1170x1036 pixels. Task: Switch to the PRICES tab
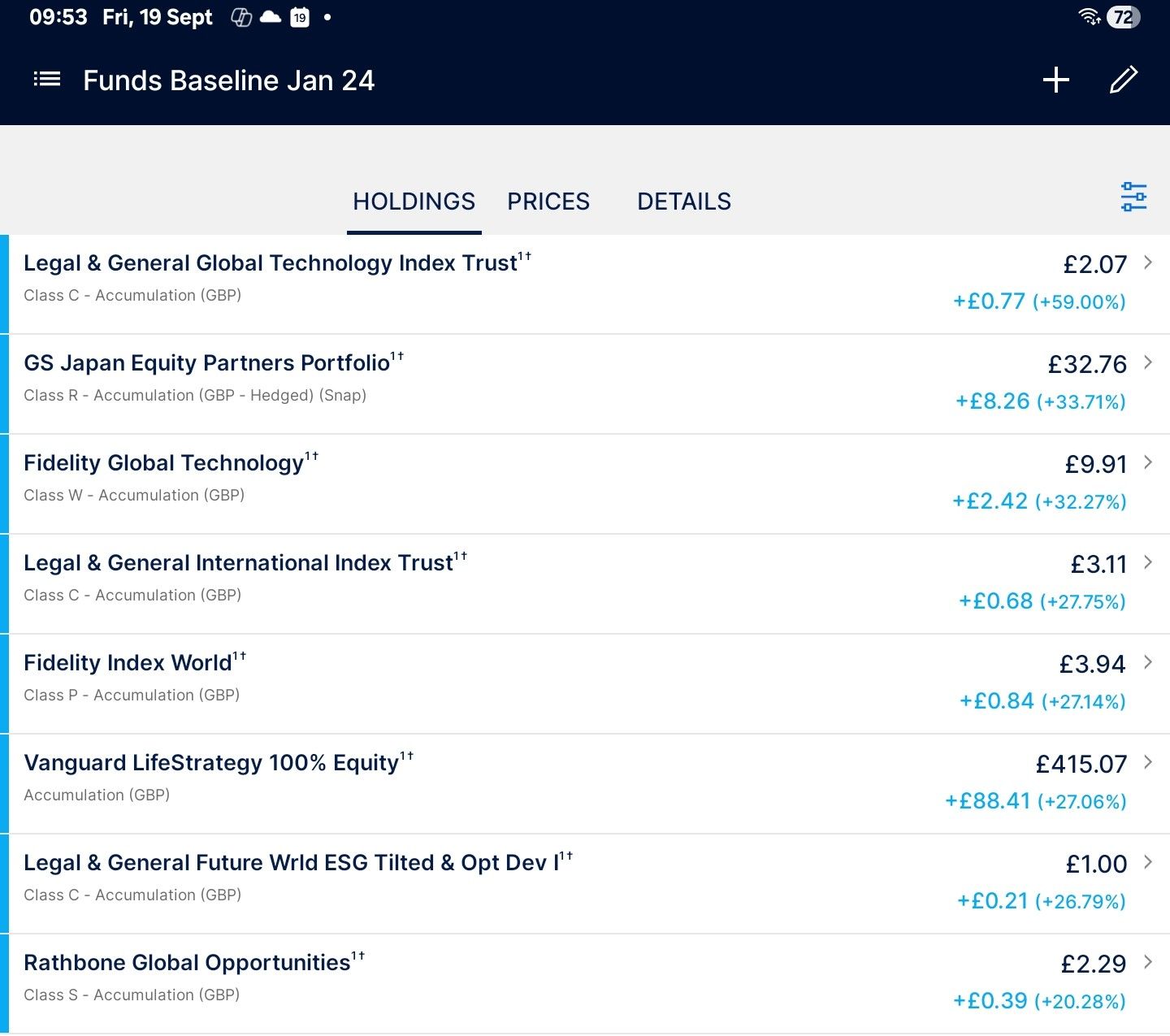[548, 202]
